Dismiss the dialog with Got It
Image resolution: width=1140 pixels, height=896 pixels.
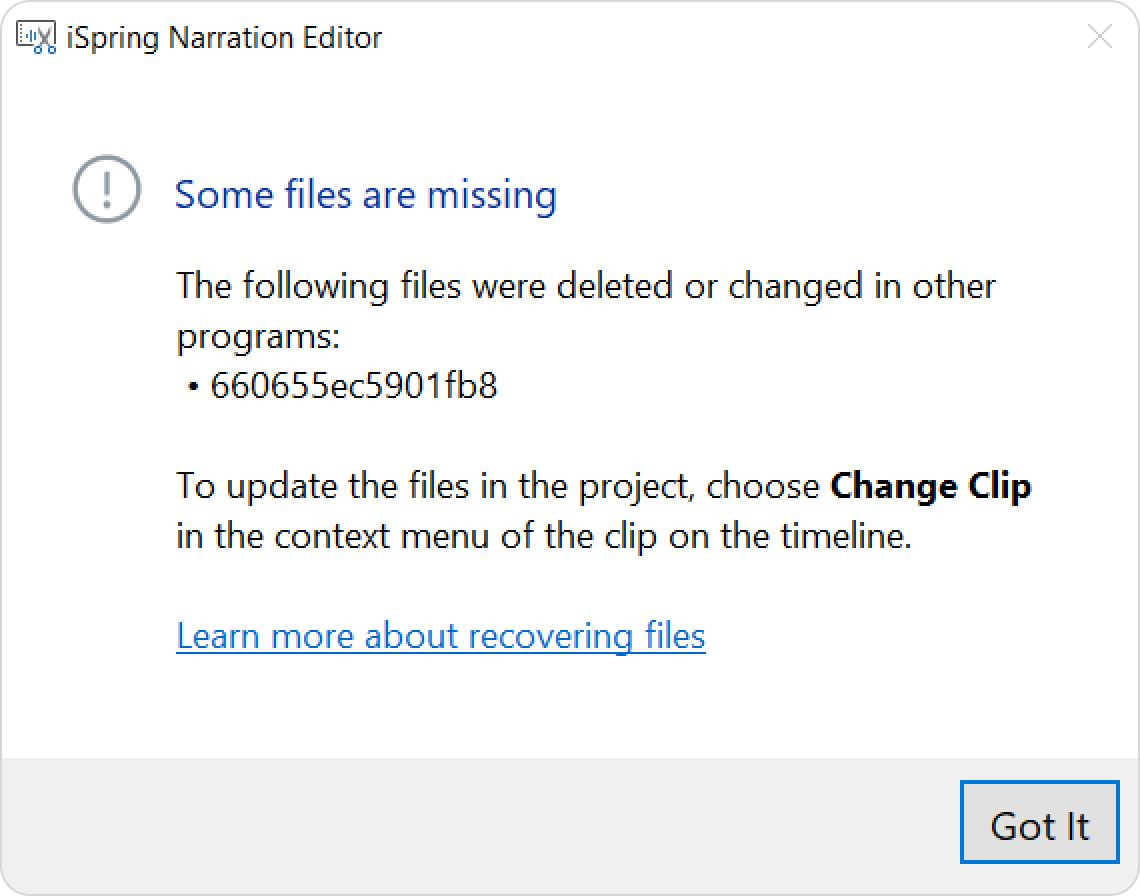pyautogui.click(x=1039, y=822)
